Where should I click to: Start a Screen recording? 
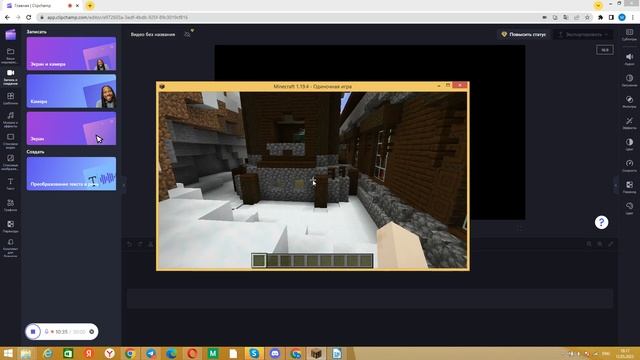coord(71,128)
